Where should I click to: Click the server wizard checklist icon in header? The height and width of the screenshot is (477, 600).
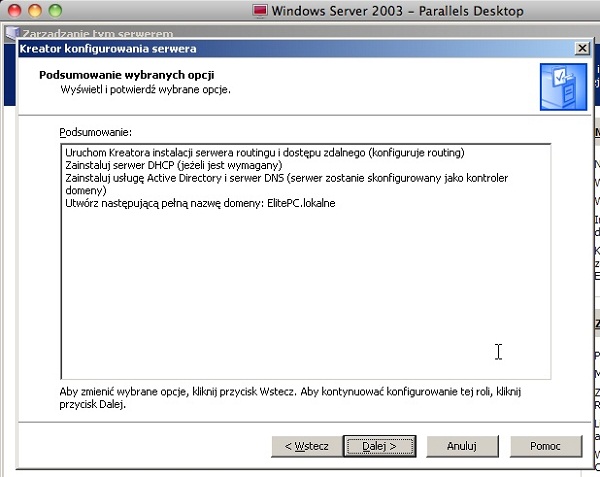[563, 87]
